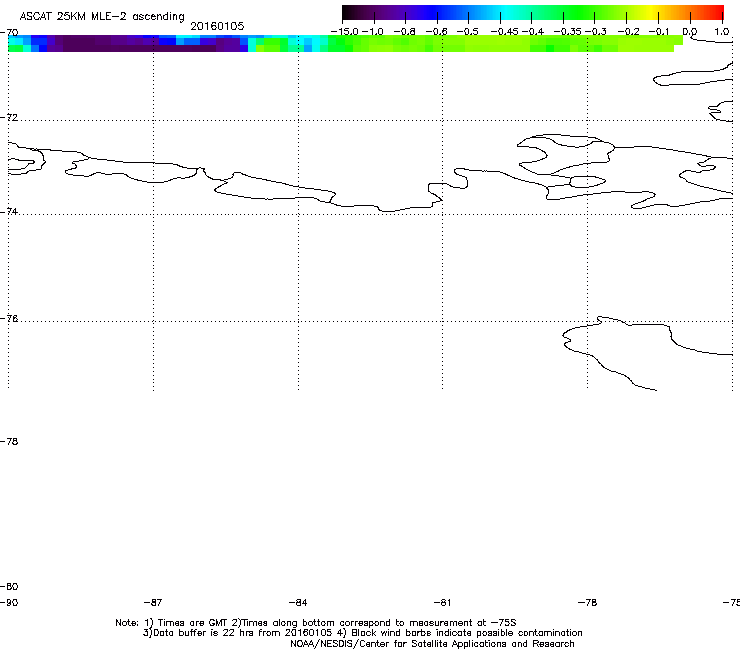Select the '-0.2' color scale label
The width and height of the screenshot is (740, 650).
click(x=629, y=32)
